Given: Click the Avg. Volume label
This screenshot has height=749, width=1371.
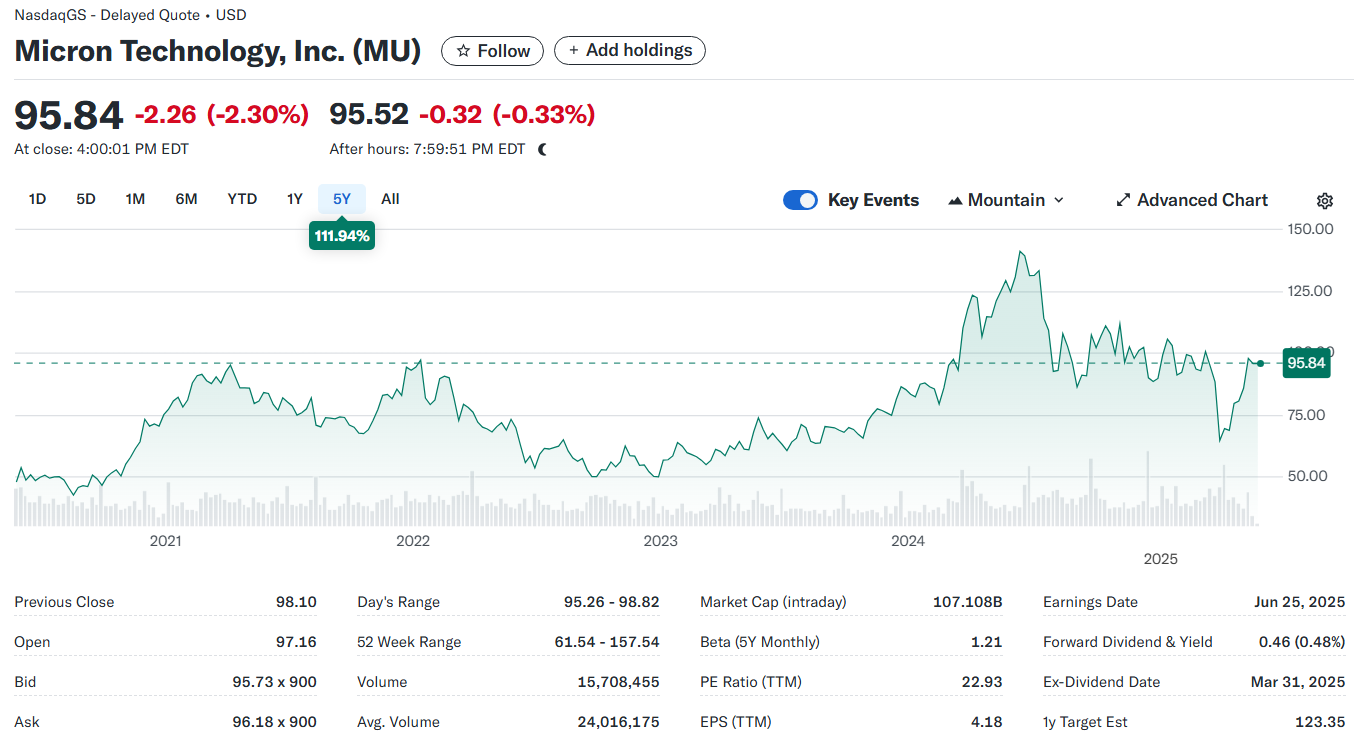Looking at the screenshot, I should [x=398, y=722].
